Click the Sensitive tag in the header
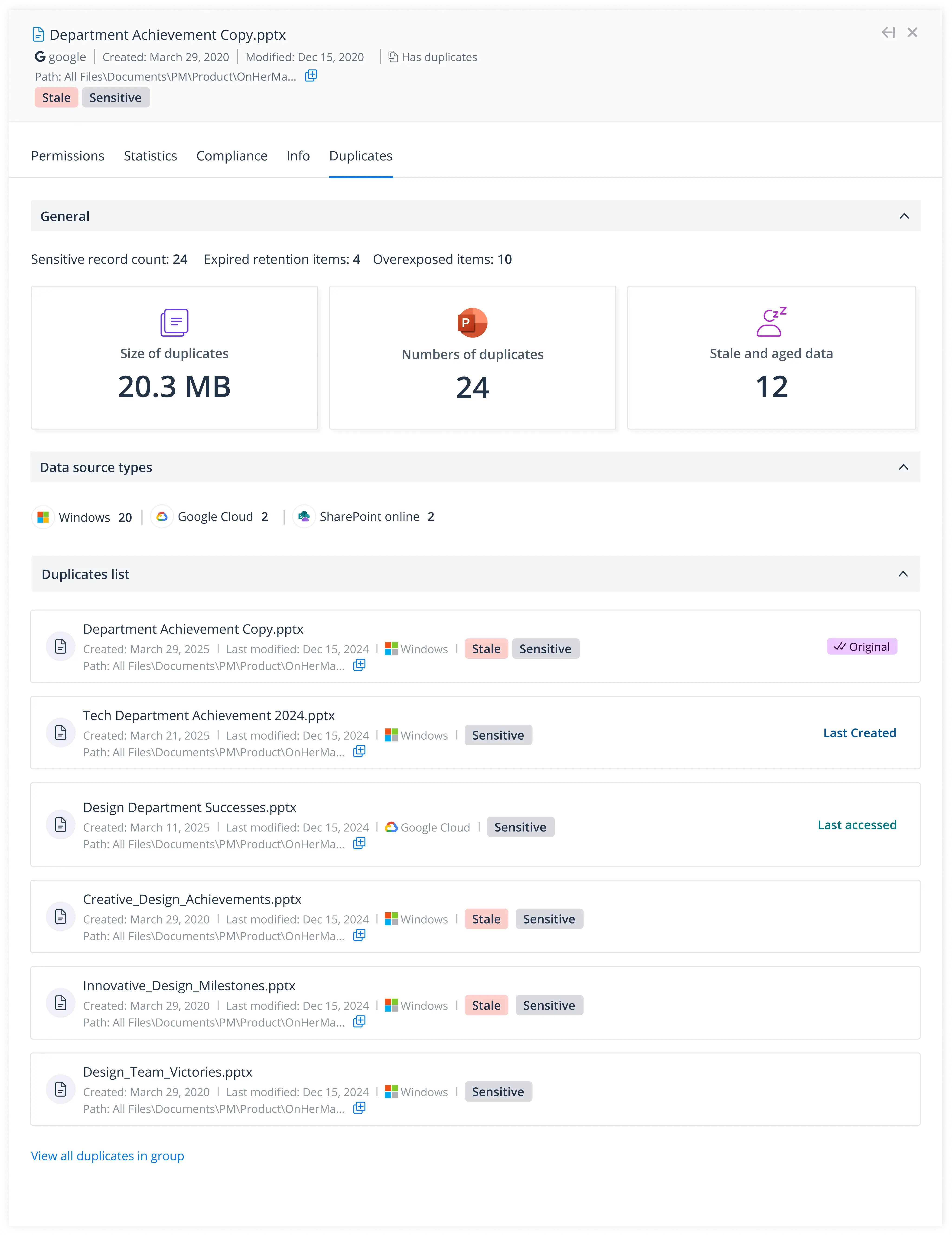The height and width of the screenshot is (1235, 952). [115, 97]
